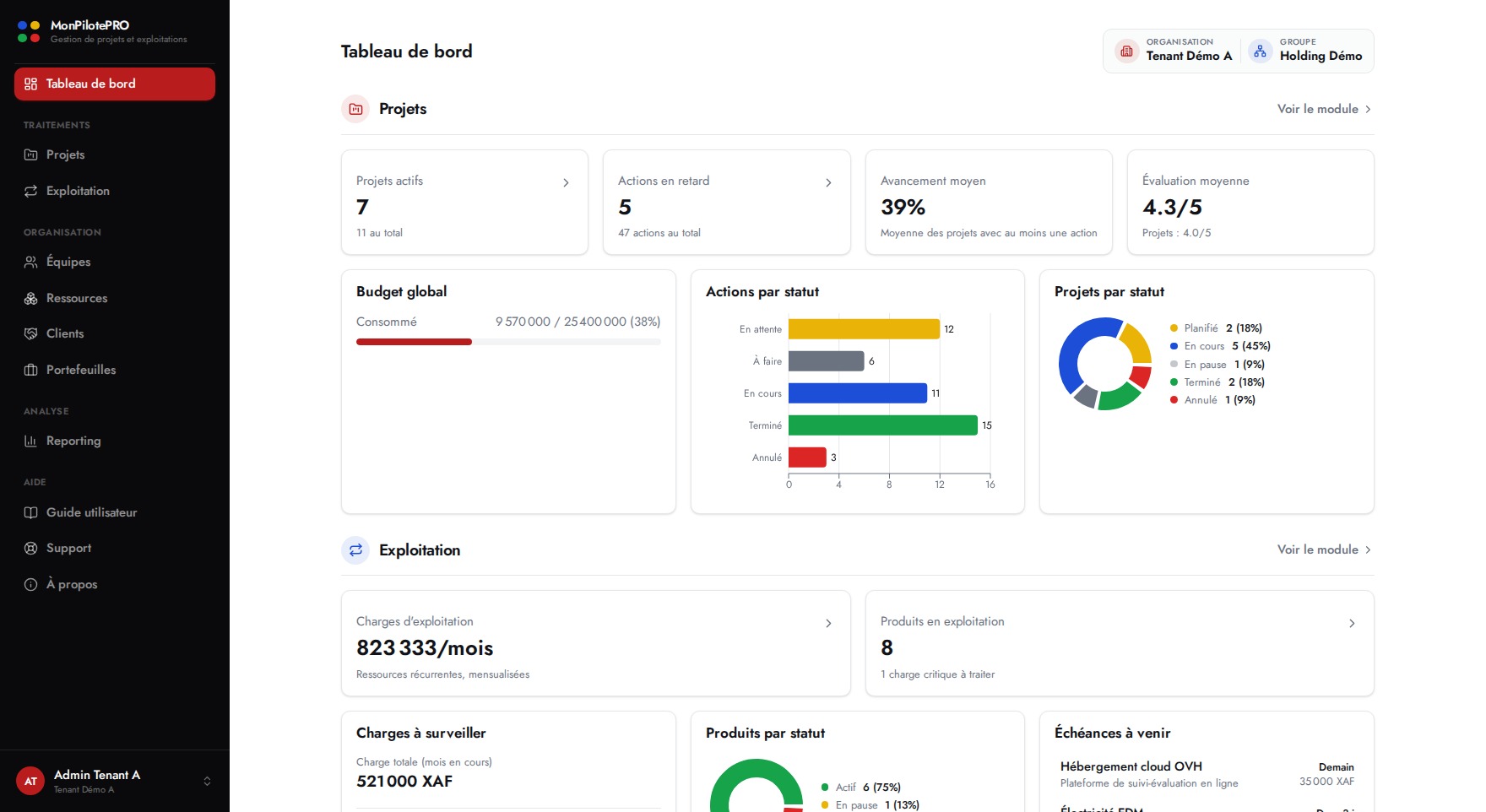Click the Clients handshake icon
This screenshot has height=812, width=1486.
coord(30,333)
